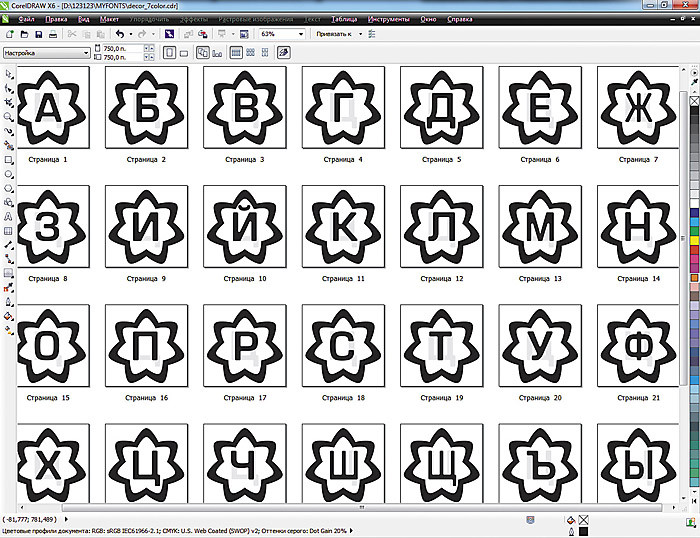Select the Outline Pen tool
Image resolution: width=700 pixels, height=538 pixels.
pyautogui.click(x=8, y=302)
